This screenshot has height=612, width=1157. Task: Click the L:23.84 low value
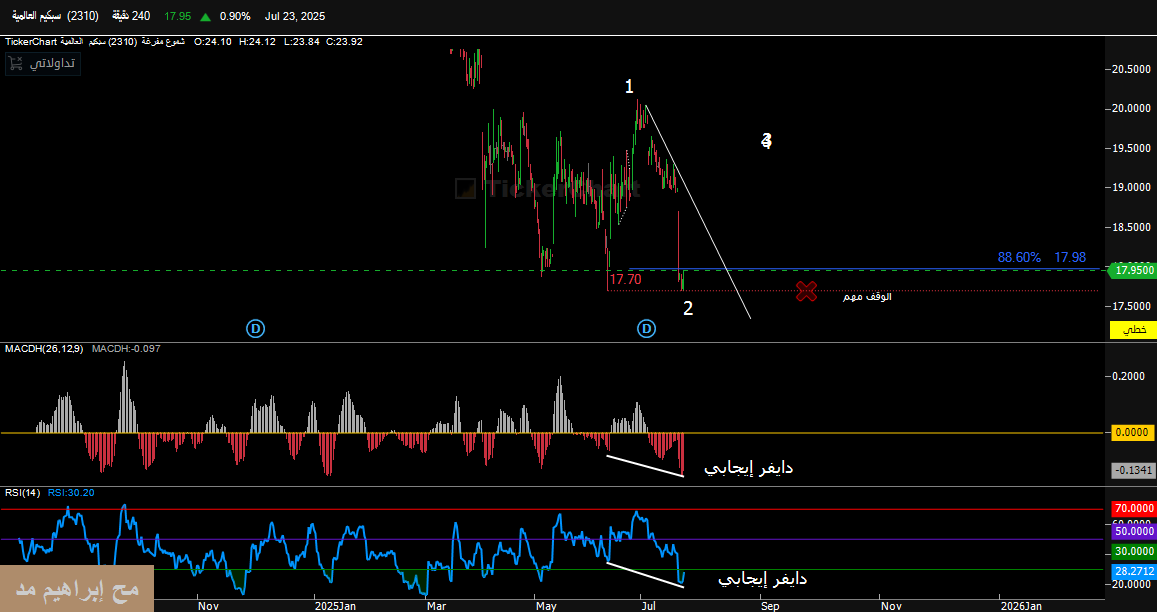303,42
